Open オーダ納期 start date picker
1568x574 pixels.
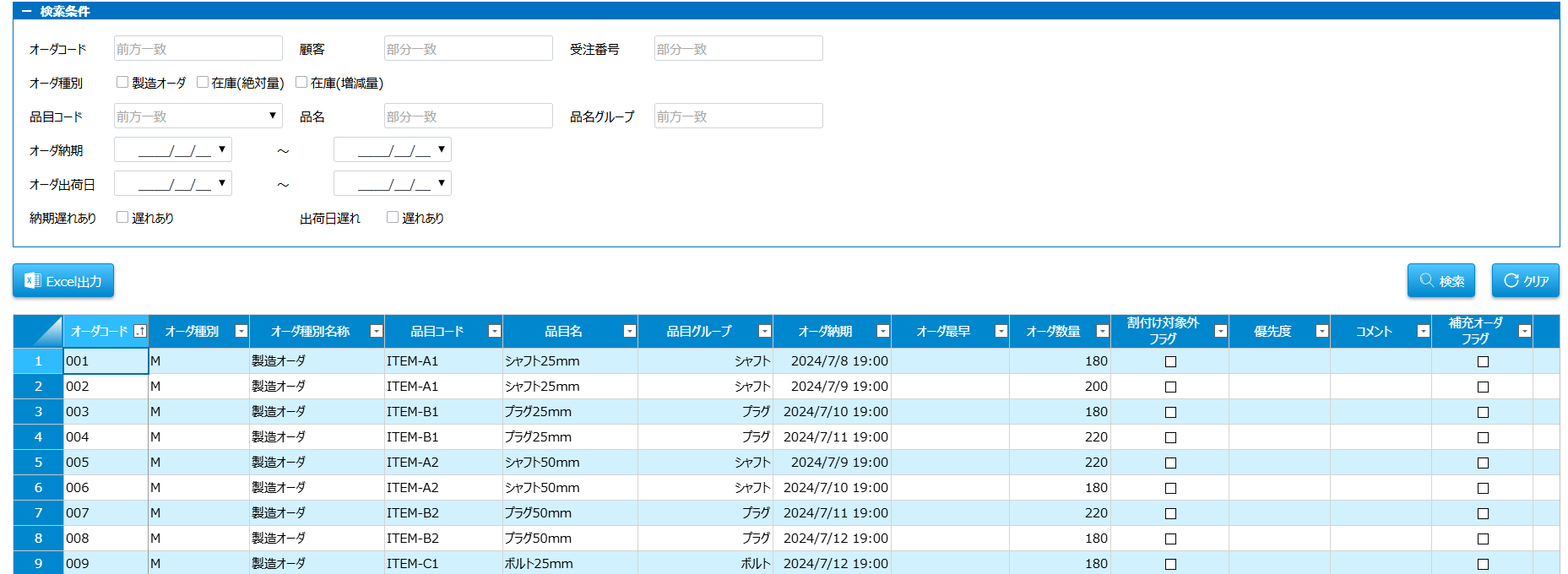222,149
